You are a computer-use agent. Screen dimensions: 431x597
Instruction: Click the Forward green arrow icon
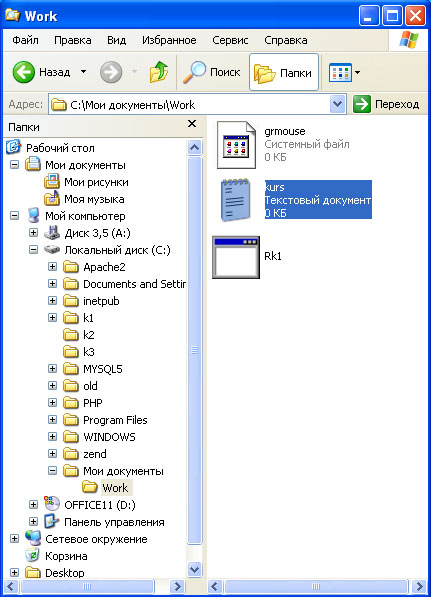[111, 72]
